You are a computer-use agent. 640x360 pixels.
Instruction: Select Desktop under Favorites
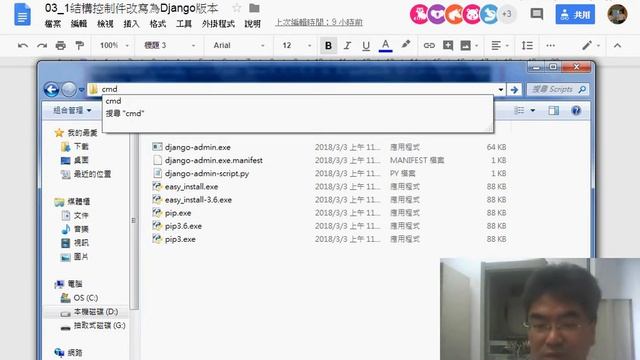click(x=75, y=160)
